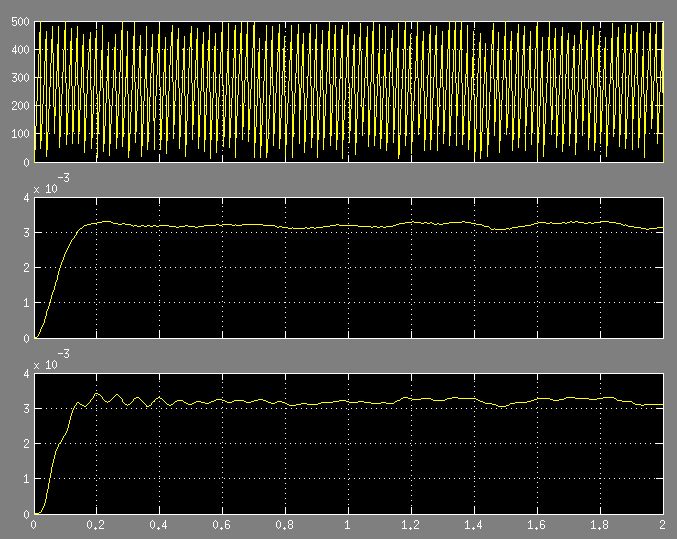Select the smooth step-response curve plot
This screenshot has width=677, height=539.
point(349,268)
